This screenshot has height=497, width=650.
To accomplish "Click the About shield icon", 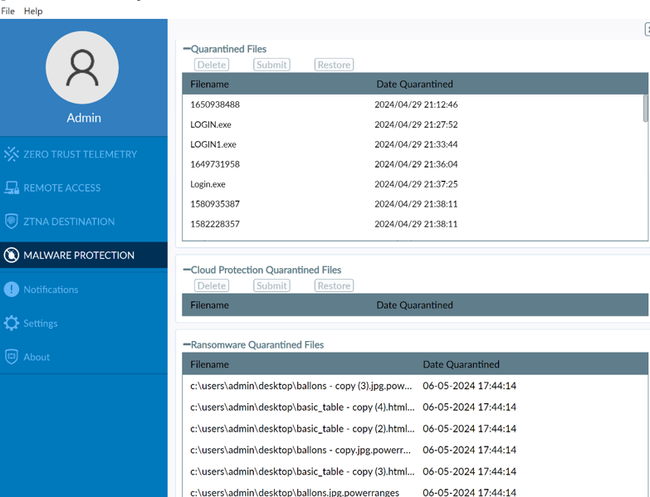I will pos(12,357).
